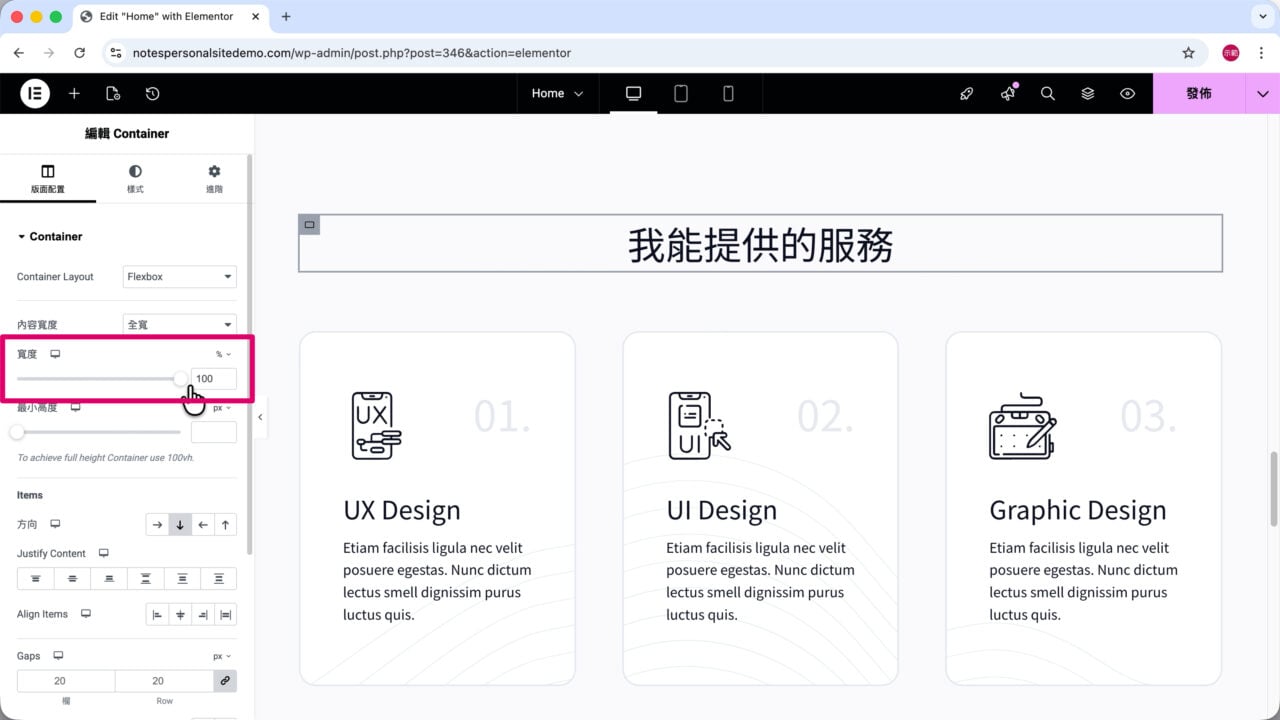Screen dimensions: 1280x720
Task: Switch to mobile preview mode
Action: (x=728, y=93)
